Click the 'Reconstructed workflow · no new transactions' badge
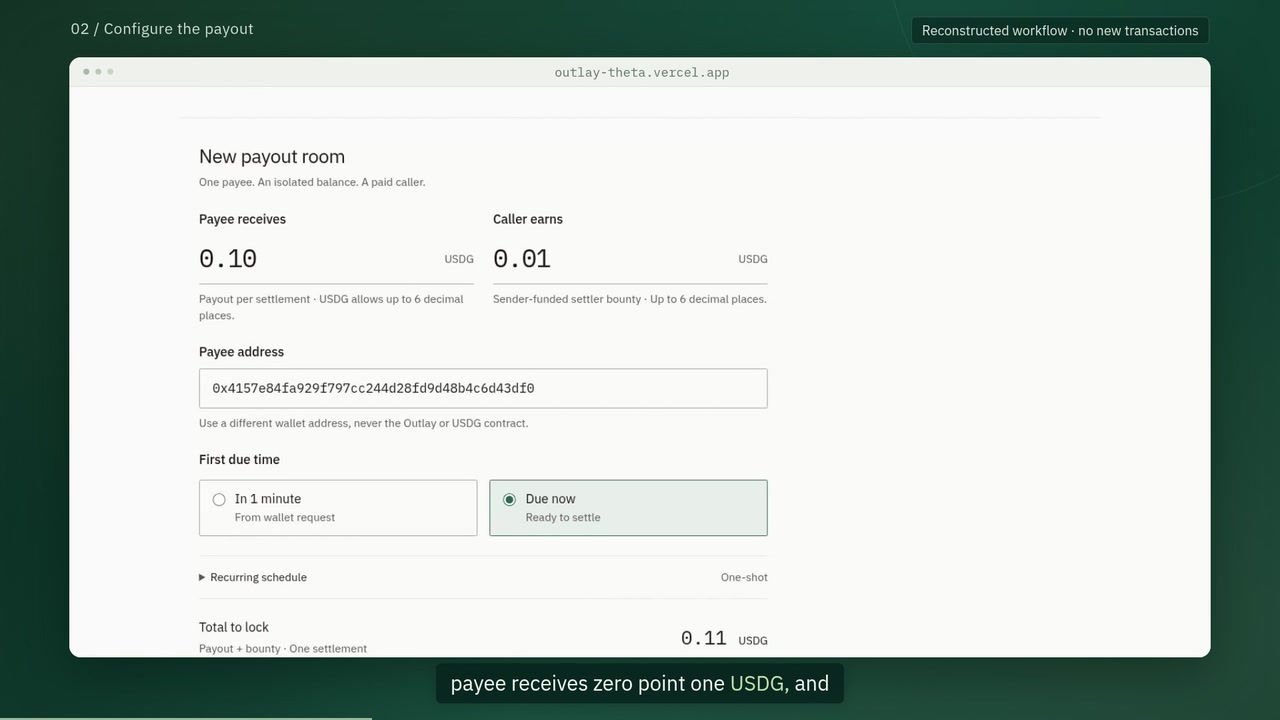 coord(1060,31)
